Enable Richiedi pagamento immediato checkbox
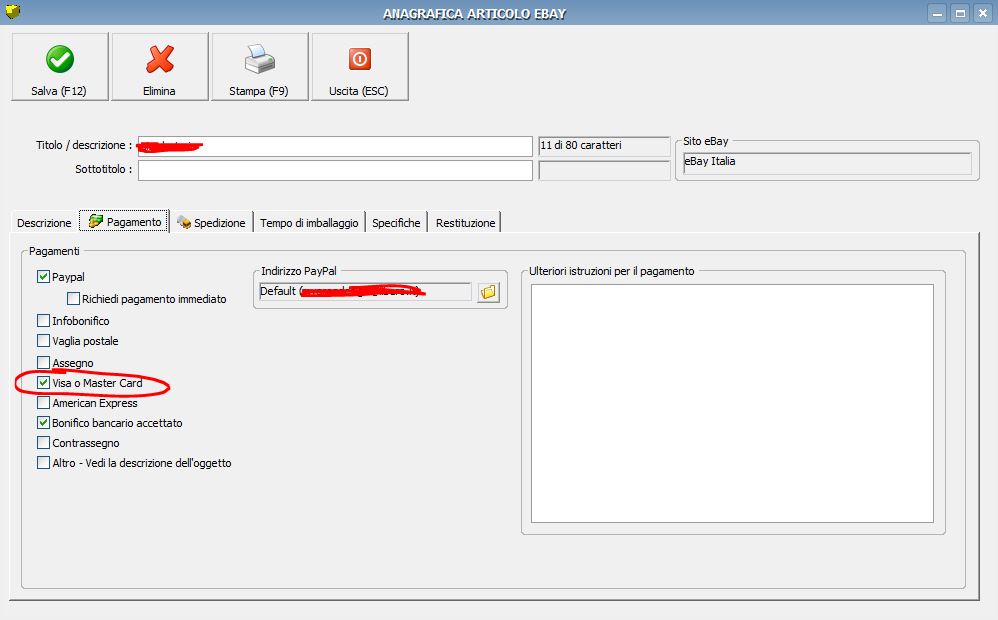 coord(73,299)
